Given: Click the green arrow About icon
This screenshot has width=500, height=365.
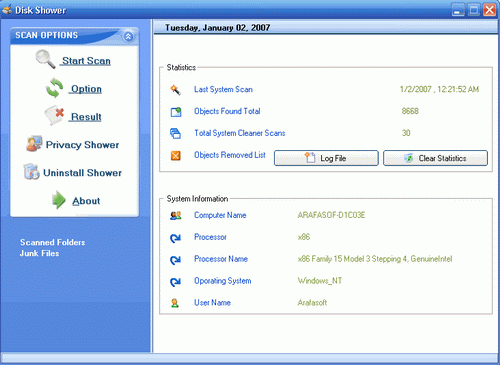Looking at the screenshot, I should (x=59, y=200).
